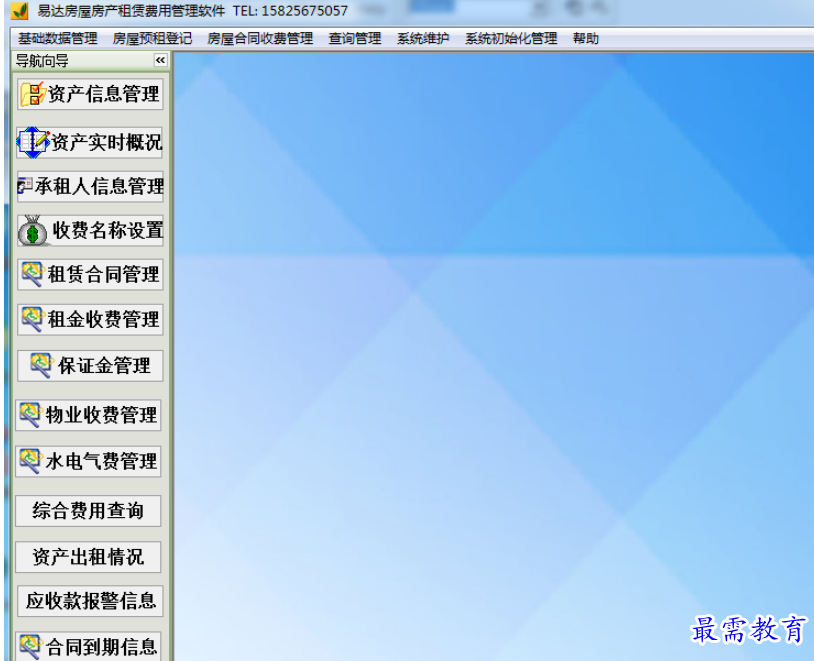Click the magnifier icon on 水电气费管理
This screenshot has height=661, width=814.
point(30,461)
